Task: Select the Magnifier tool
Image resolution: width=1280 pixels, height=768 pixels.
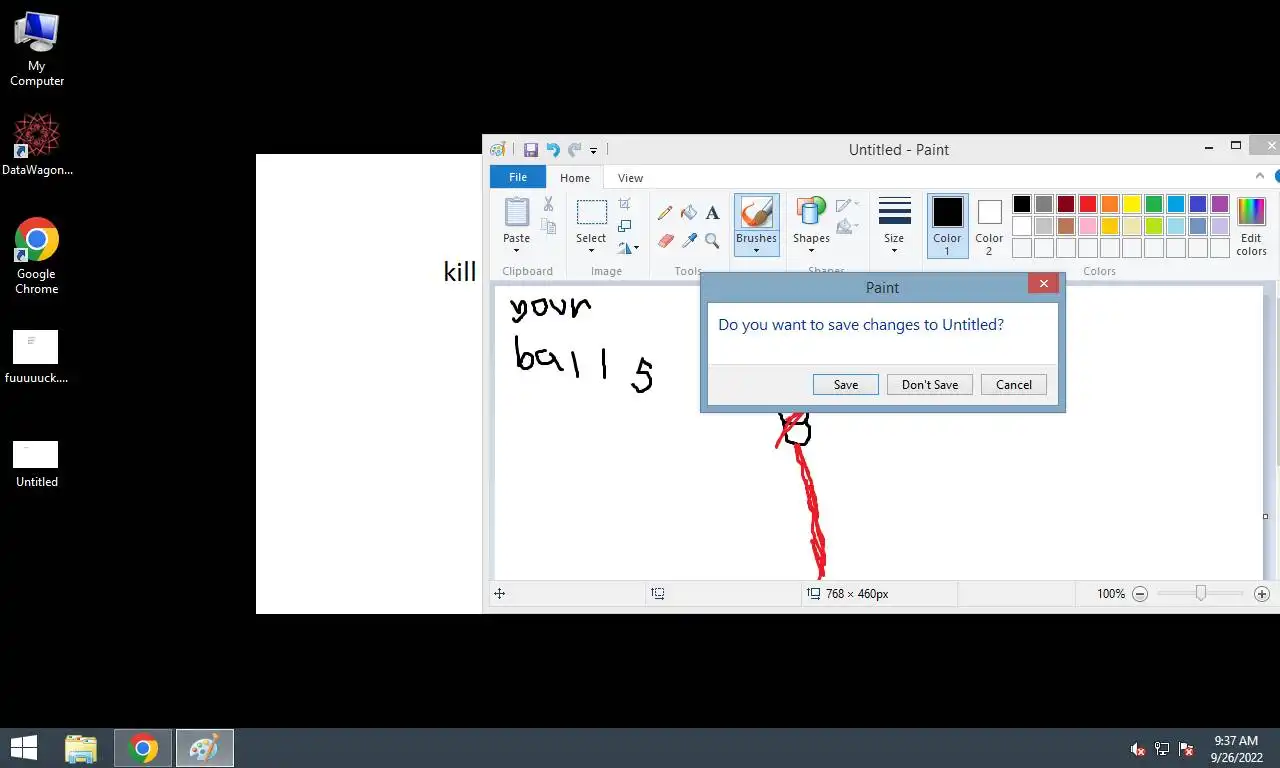Action: coord(712,241)
